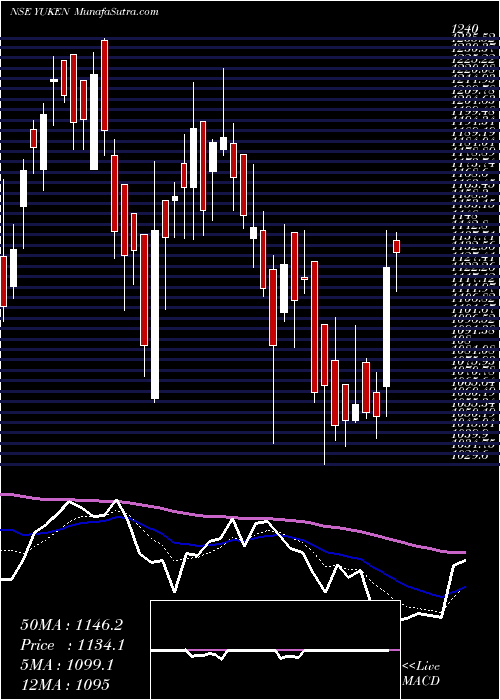Click the 5MA : 1099.1 value
The height and width of the screenshot is (700, 500).
click(67, 665)
